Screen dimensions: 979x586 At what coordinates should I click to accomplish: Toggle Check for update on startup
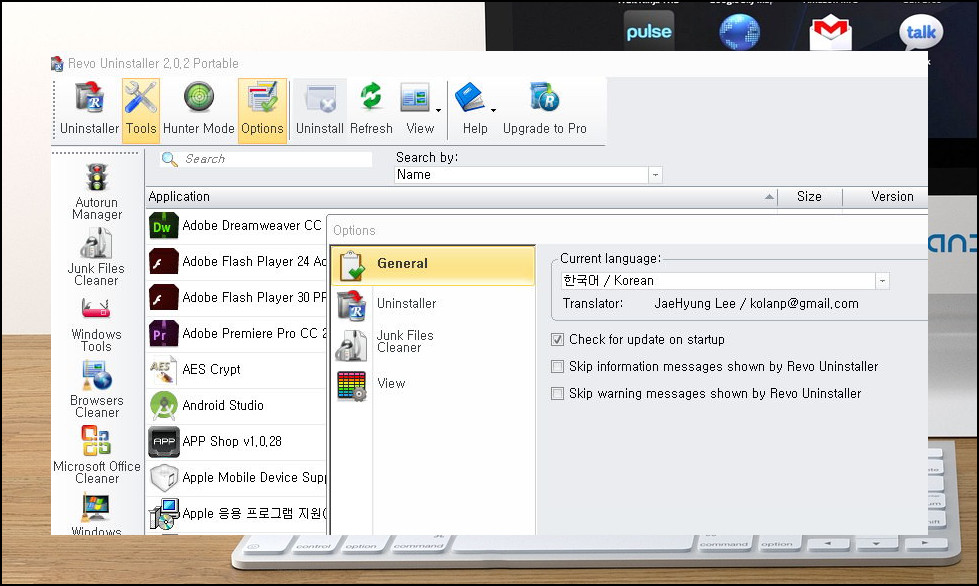[558, 339]
